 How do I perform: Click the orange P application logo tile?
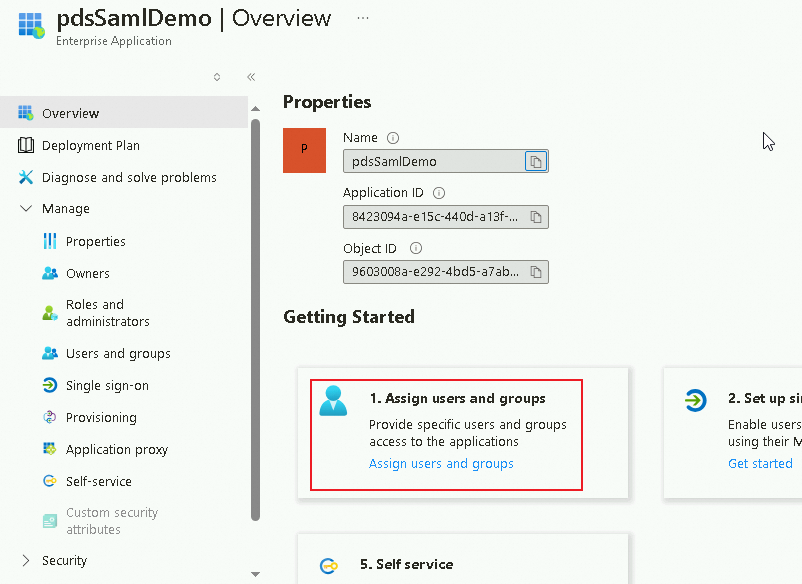(x=304, y=150)
